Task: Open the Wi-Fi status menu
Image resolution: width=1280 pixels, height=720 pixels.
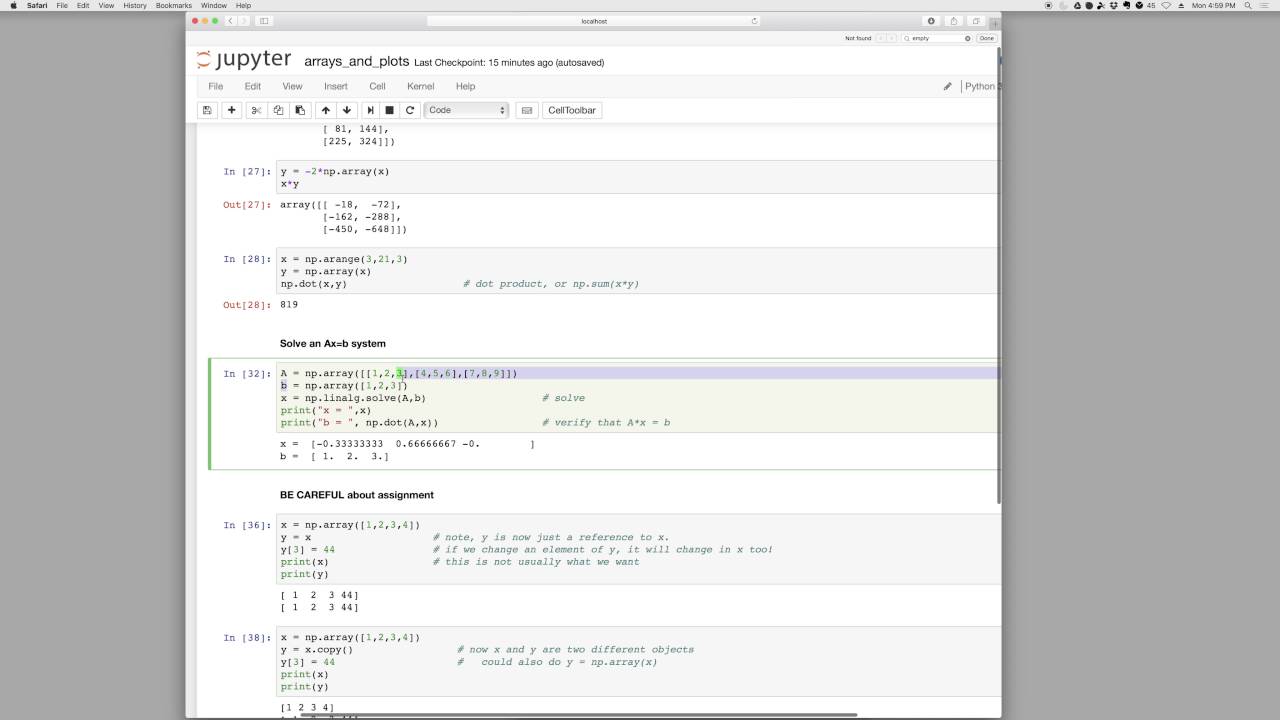Action: pyautogui.click(x=1166, y=5)
